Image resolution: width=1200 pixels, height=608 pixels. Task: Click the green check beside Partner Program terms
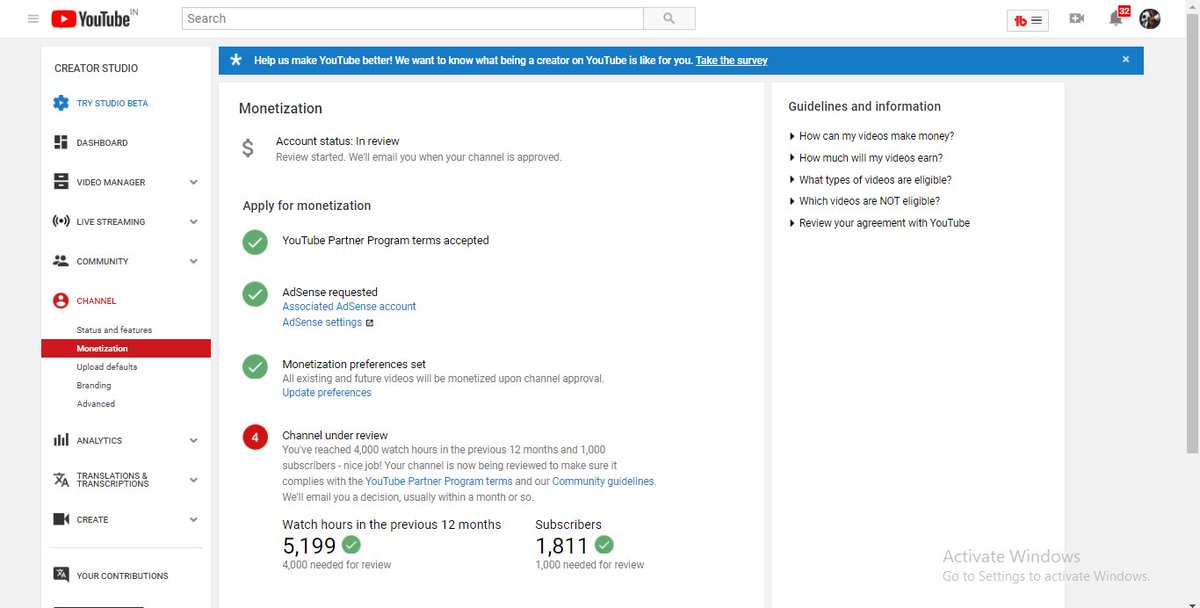(x=255, y=241)
